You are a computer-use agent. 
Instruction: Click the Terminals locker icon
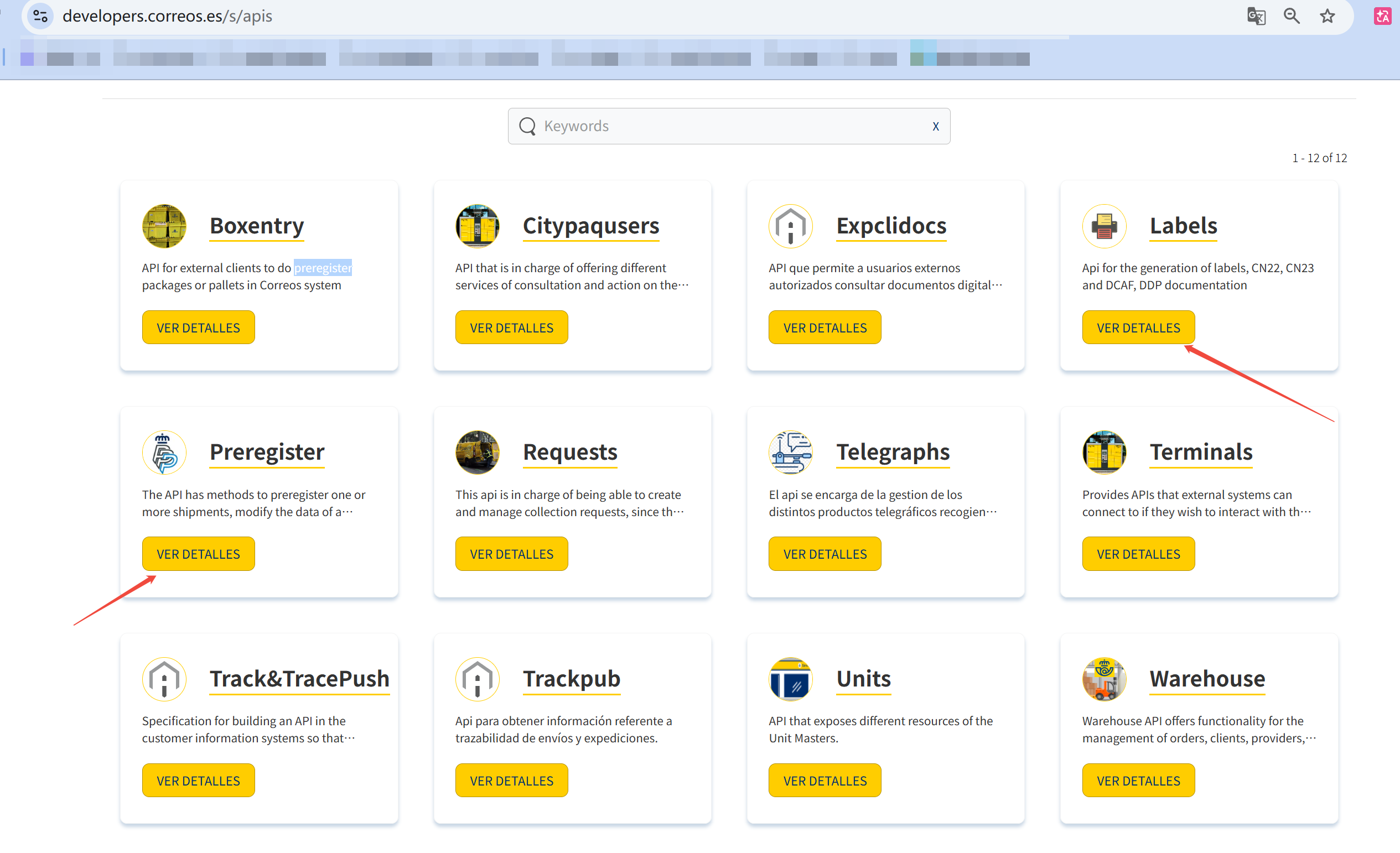[1105, 452]
